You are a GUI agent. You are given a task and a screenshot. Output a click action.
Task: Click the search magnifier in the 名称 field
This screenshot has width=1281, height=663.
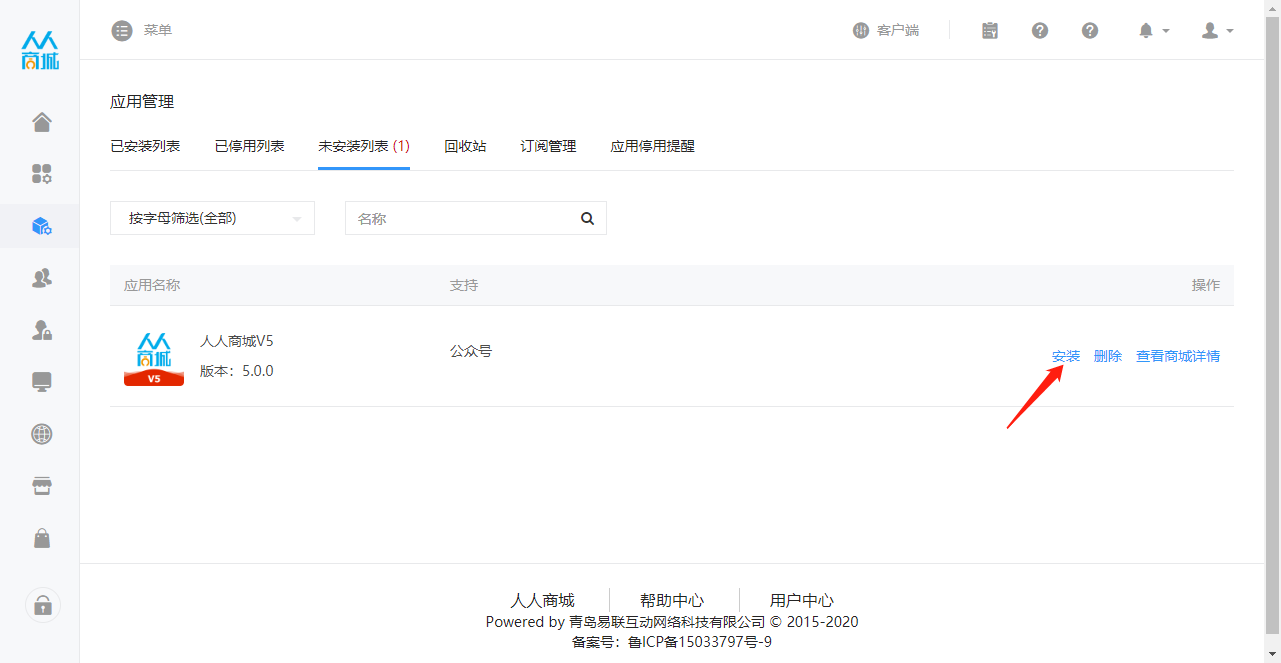pos(588,218)
